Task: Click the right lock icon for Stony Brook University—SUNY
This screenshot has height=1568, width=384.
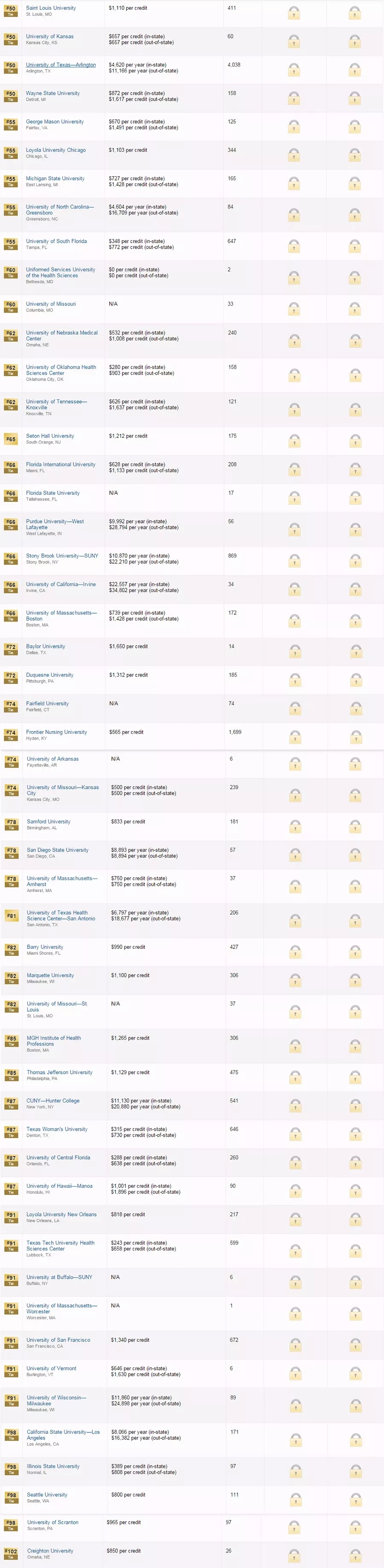Action: (x=355, y=561)
